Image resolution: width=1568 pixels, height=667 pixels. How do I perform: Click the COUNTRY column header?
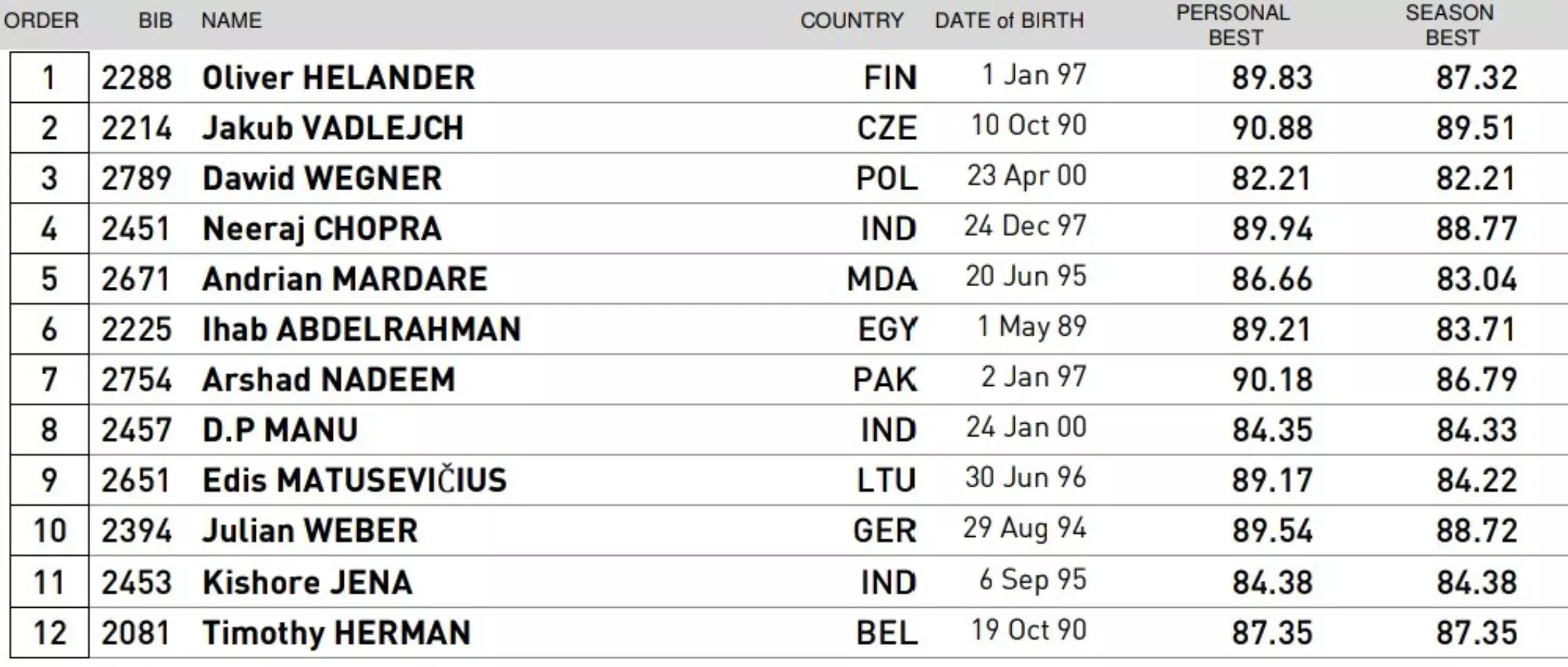point(851,21)
